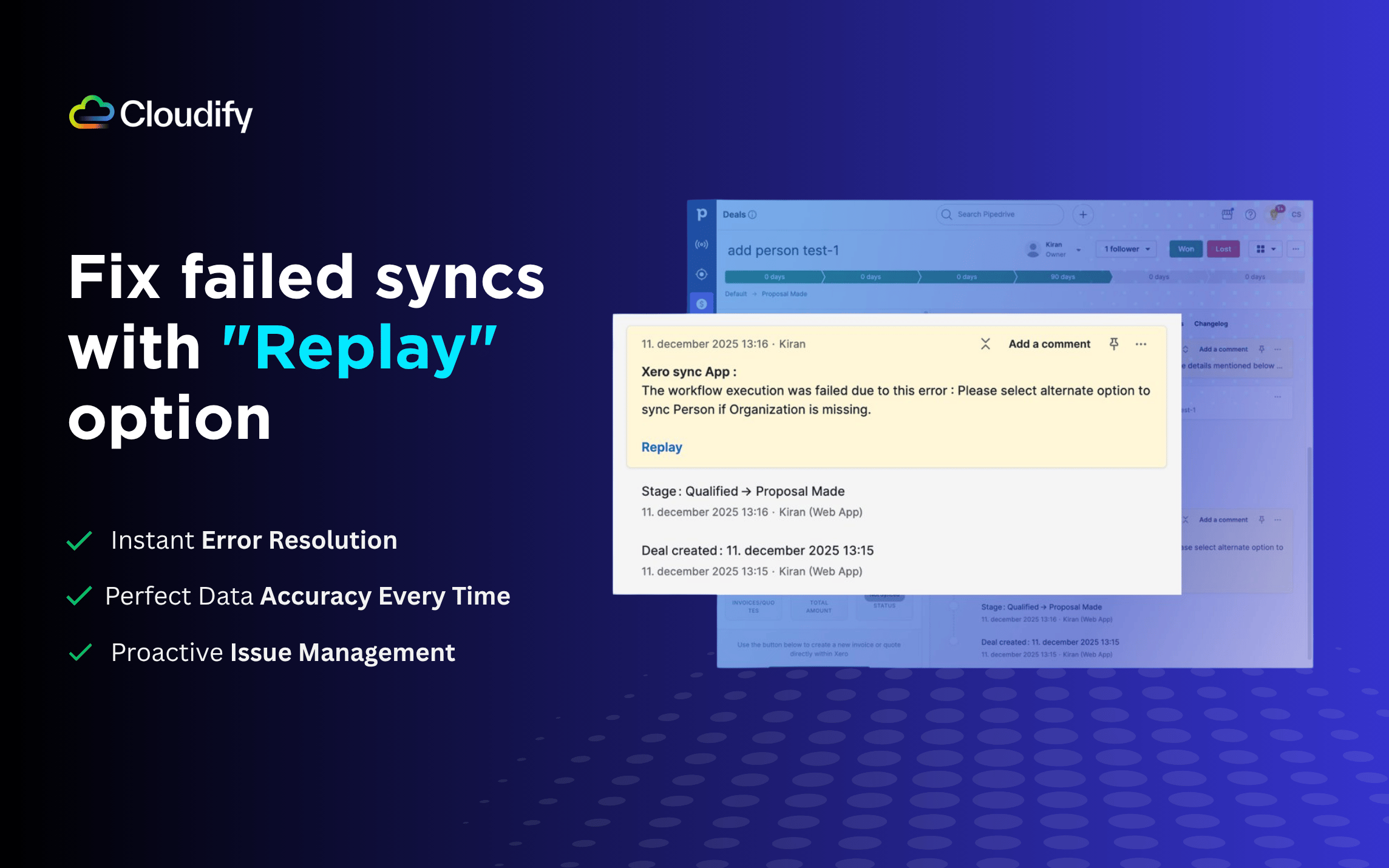This screenshot has width=1389, height=868.
Task: Open ellipsis menu on note below Changelog
Action: tap(1278, 349)
